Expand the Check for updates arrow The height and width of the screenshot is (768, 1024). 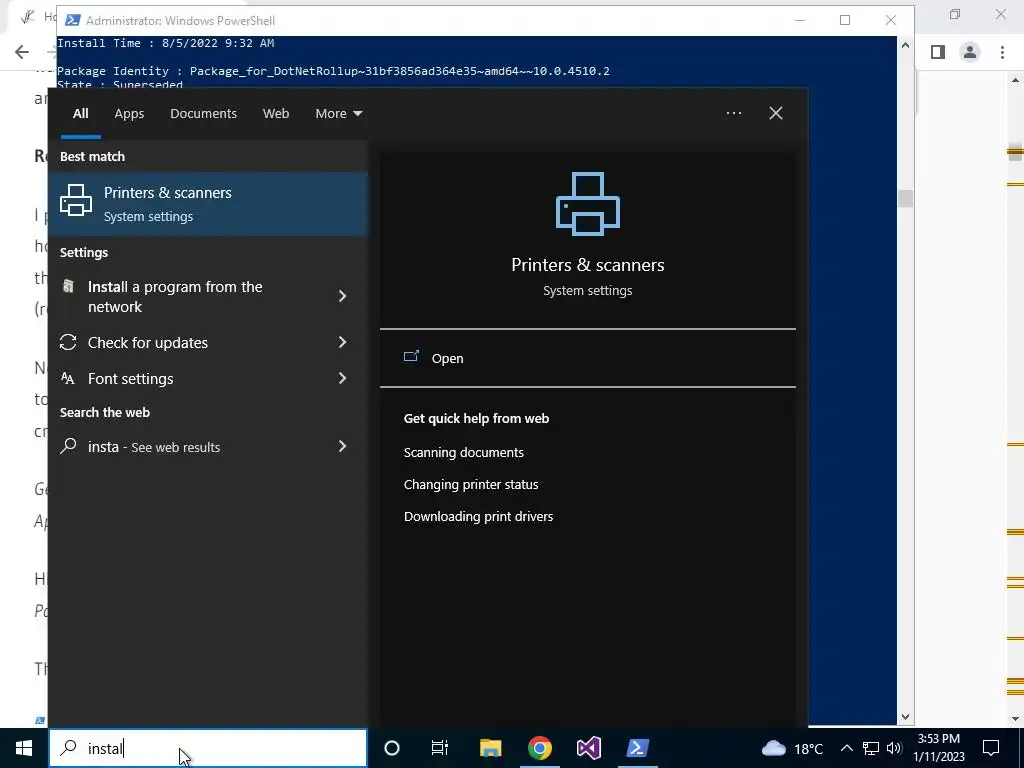[x=343, y=342]
